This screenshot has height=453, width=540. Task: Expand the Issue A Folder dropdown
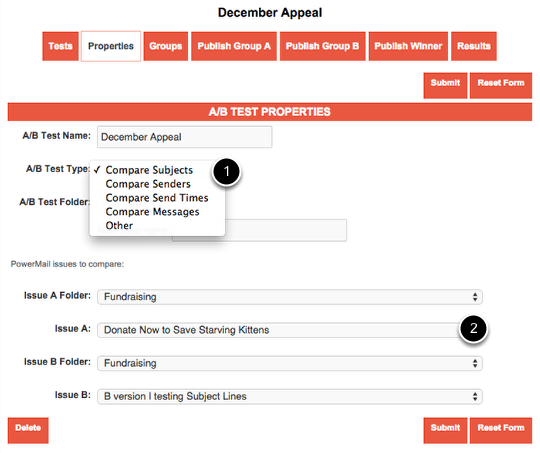[x=290, y=297]
